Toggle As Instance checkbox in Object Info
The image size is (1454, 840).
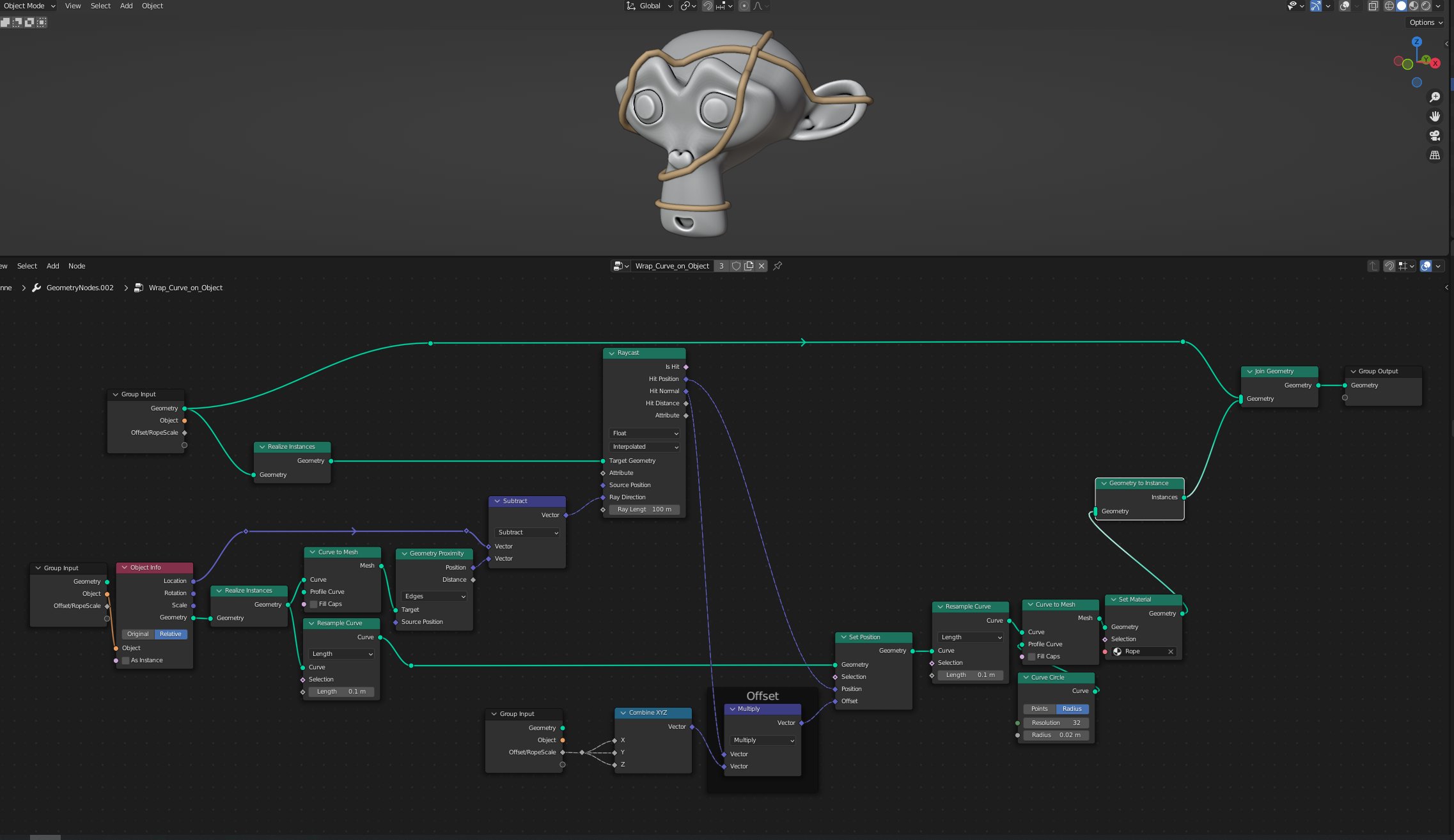pyautogui.click(x=126, y=660)
